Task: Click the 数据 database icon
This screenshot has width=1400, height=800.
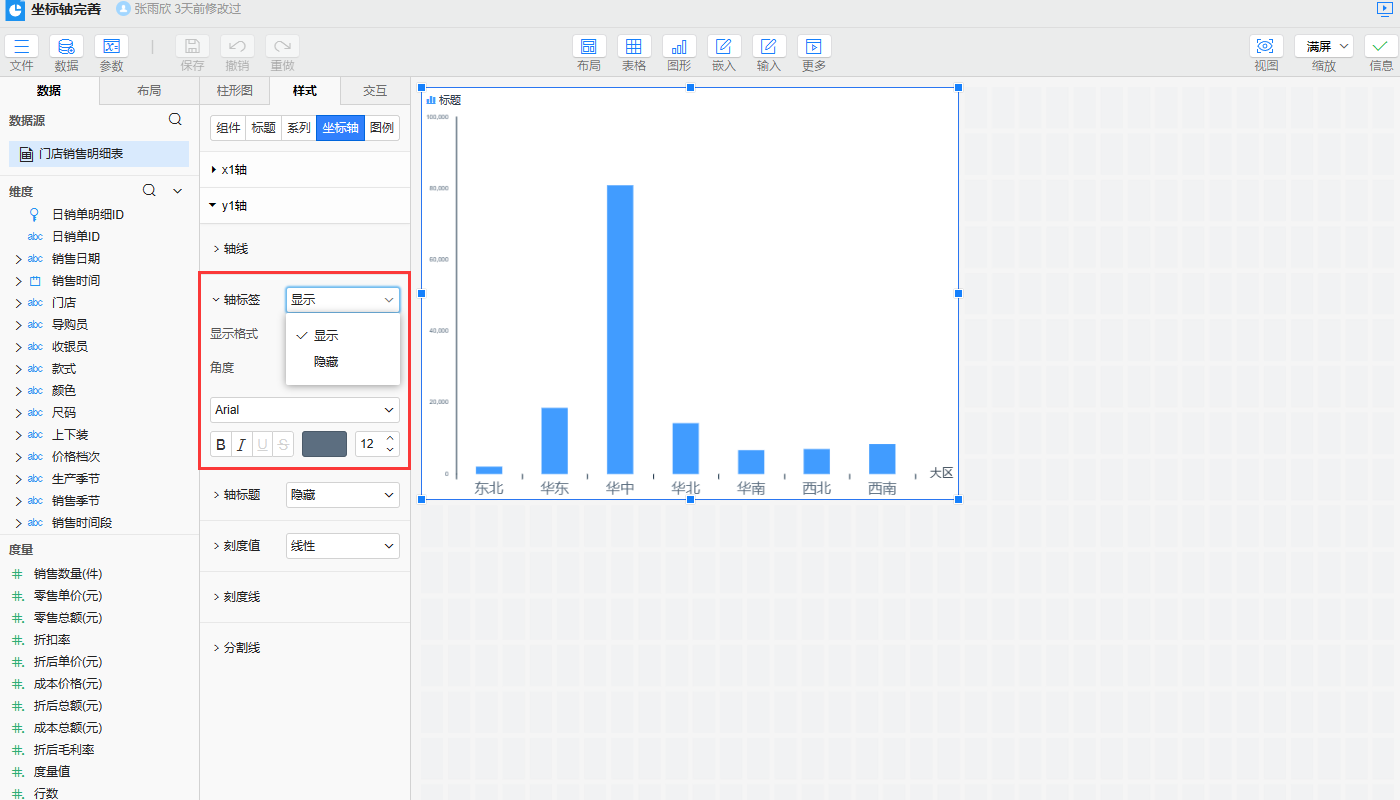Action: pyautogui.click(x=66, y=46)
